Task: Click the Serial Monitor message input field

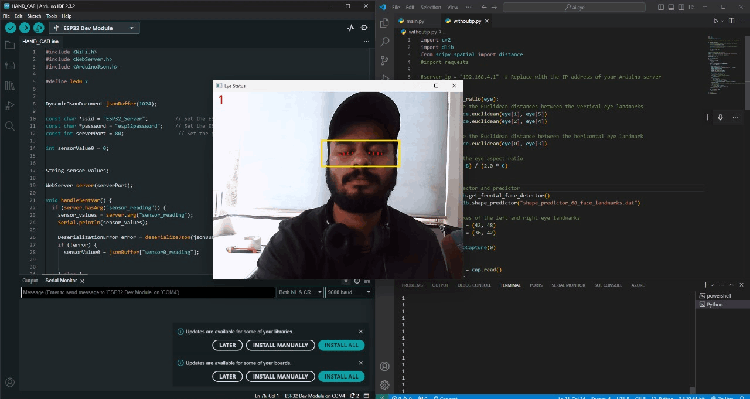Action: [148, 292]
